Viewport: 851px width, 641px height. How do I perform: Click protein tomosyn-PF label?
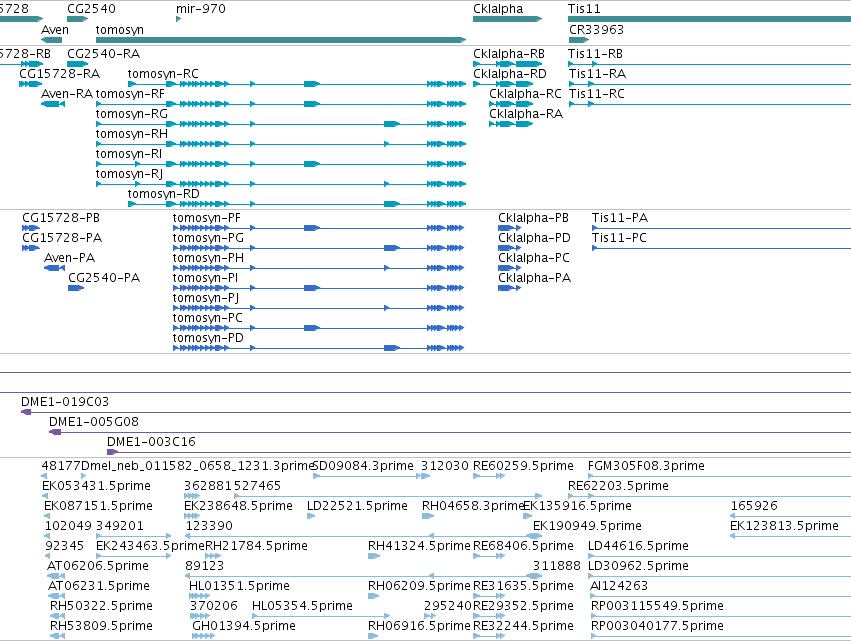pos(207,218)
